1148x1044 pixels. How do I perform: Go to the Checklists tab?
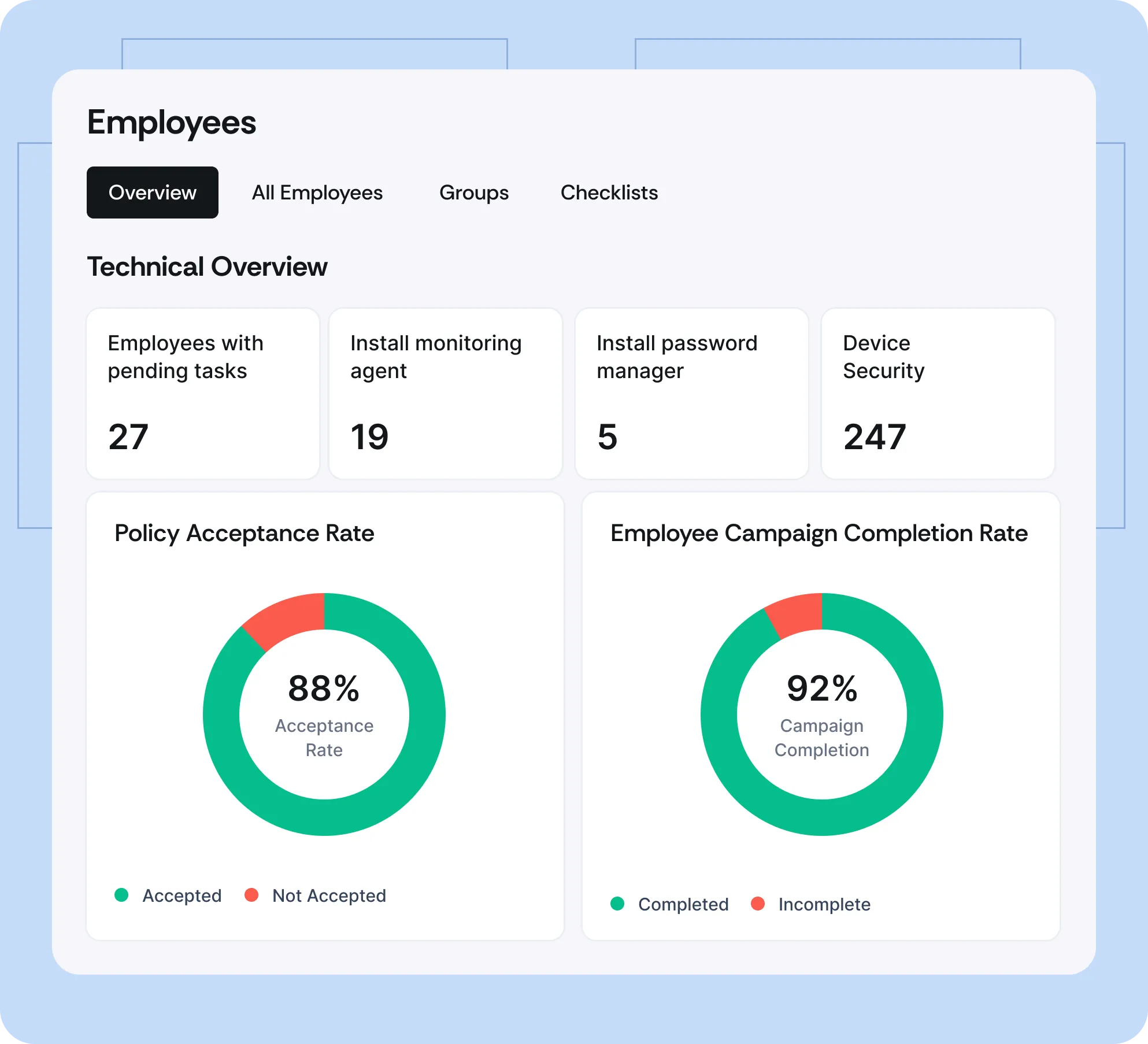tap(609, 192)
